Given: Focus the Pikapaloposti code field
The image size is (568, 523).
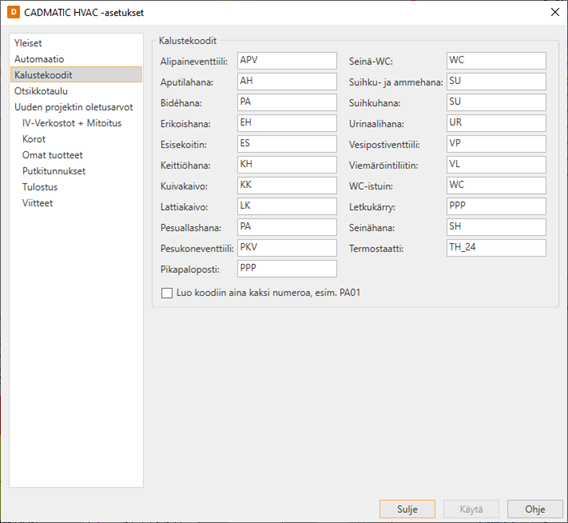Looking at the screenshot, I should pos(287,269).
